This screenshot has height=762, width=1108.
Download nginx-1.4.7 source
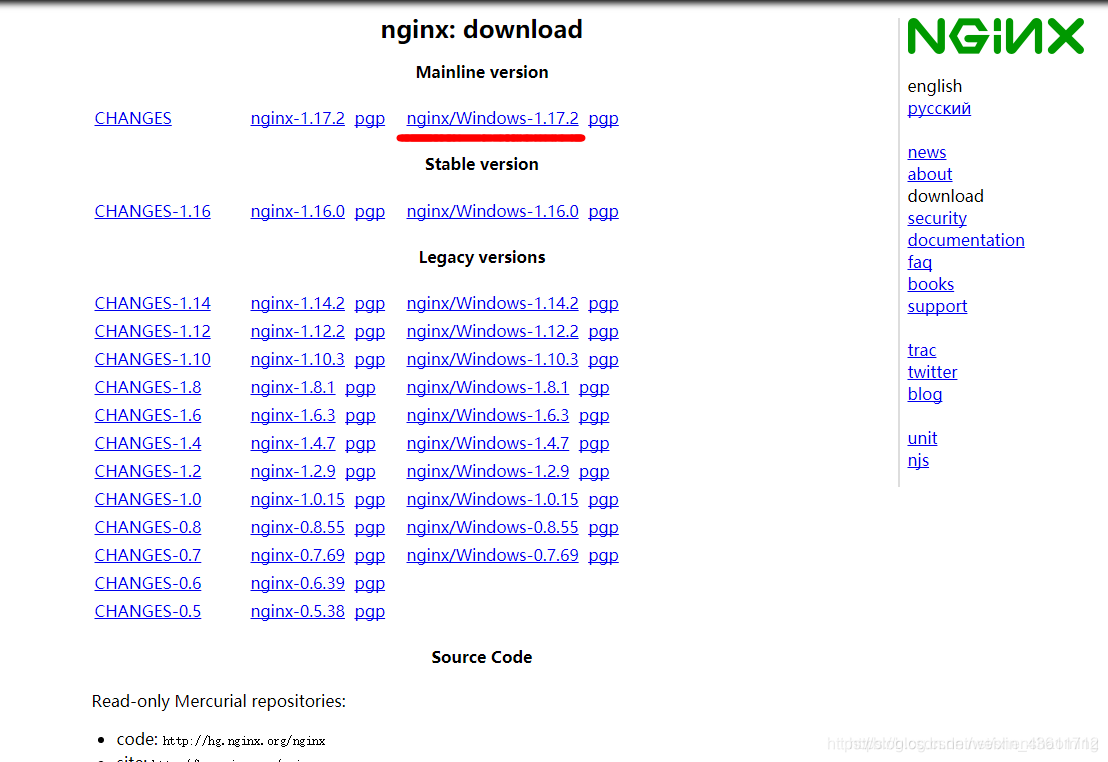[293, 443]
